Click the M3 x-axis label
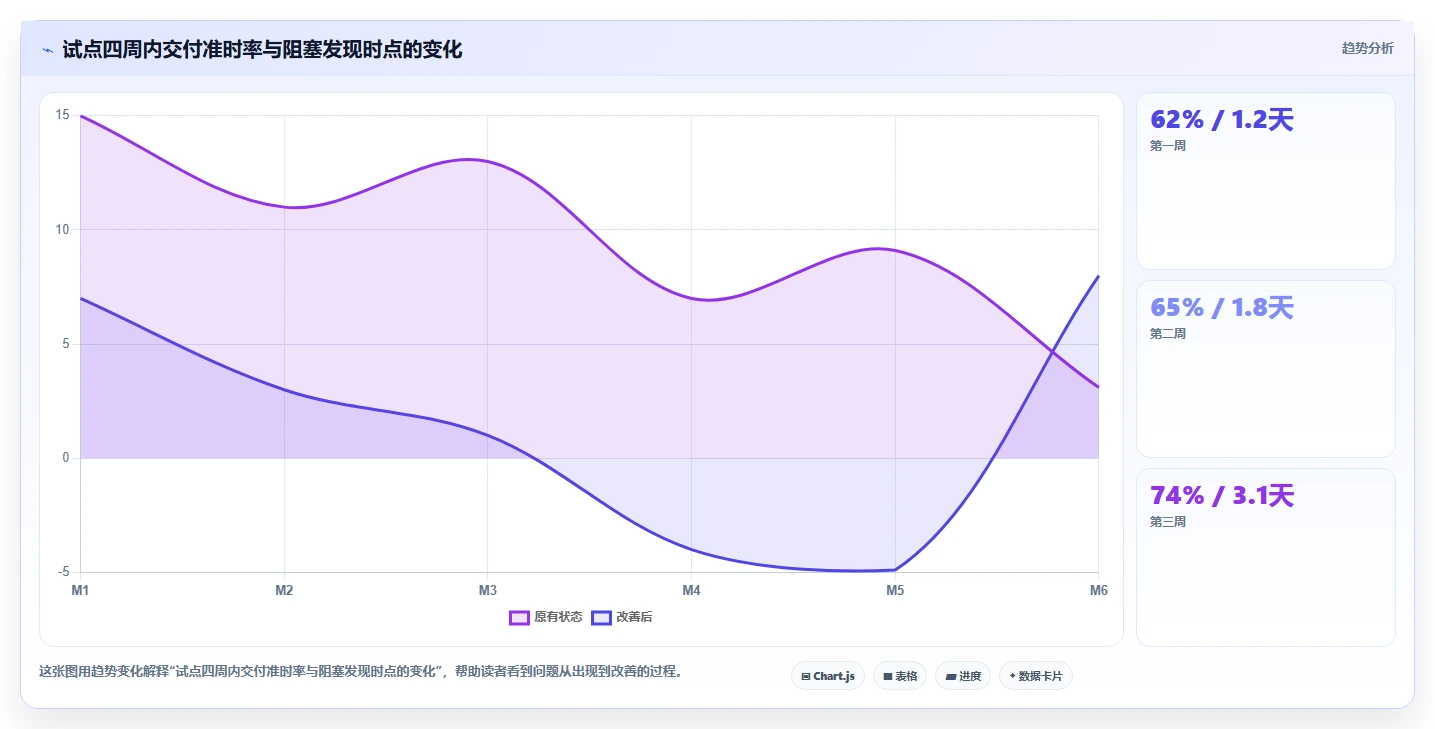 [x=488, y=590]
